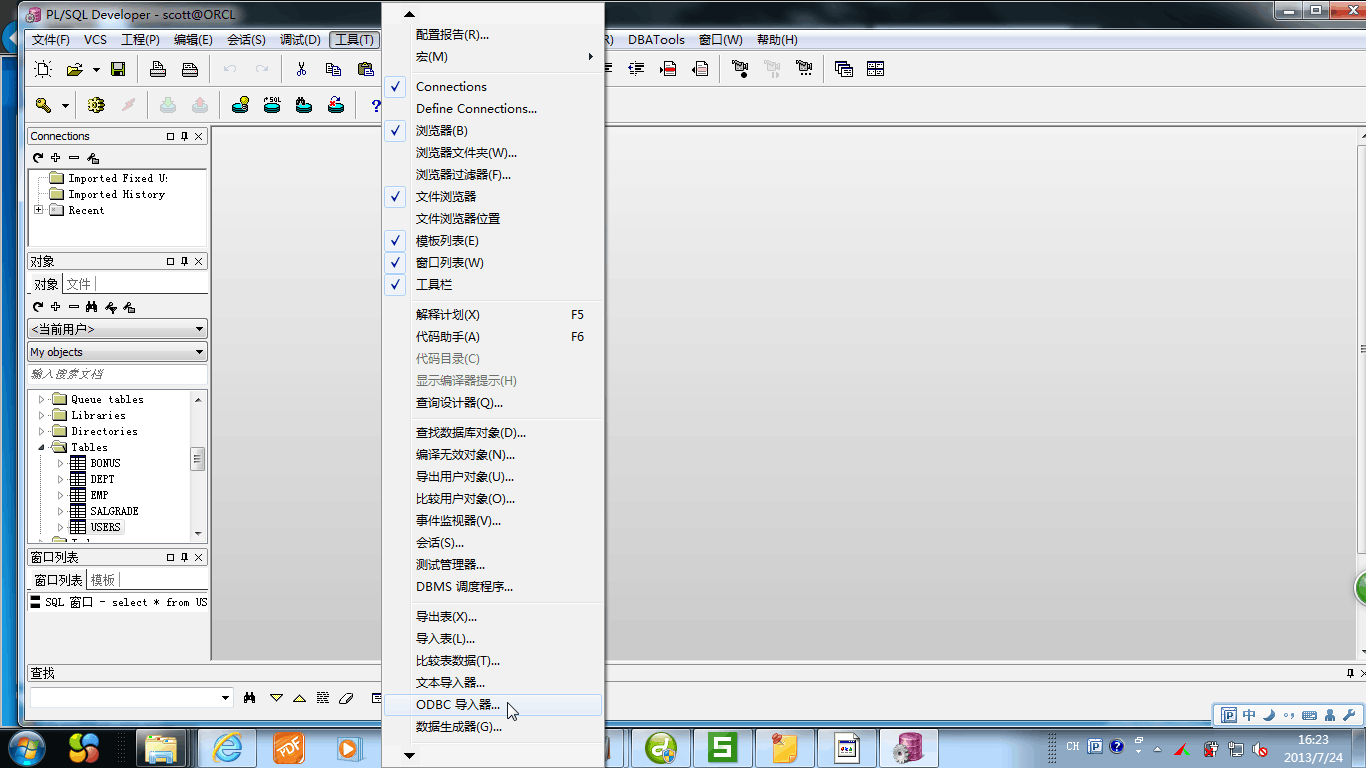1366x768 pixels.
Task: Click 解释计划(X) menu item
Action: (x=494, y=315)
